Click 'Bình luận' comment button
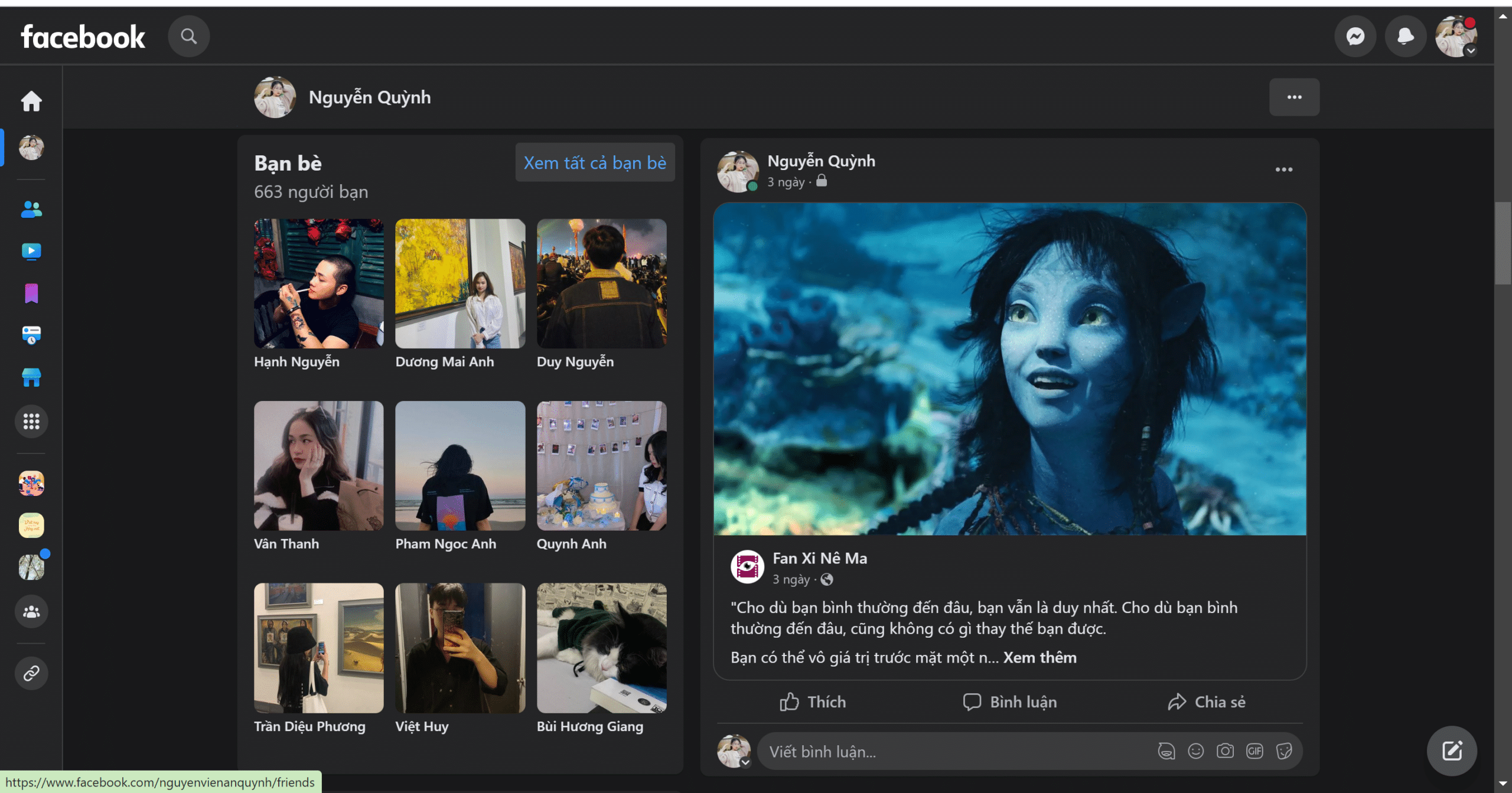Image resolution: width=1512 pixels, height=793 pixels. (1010, 702)
